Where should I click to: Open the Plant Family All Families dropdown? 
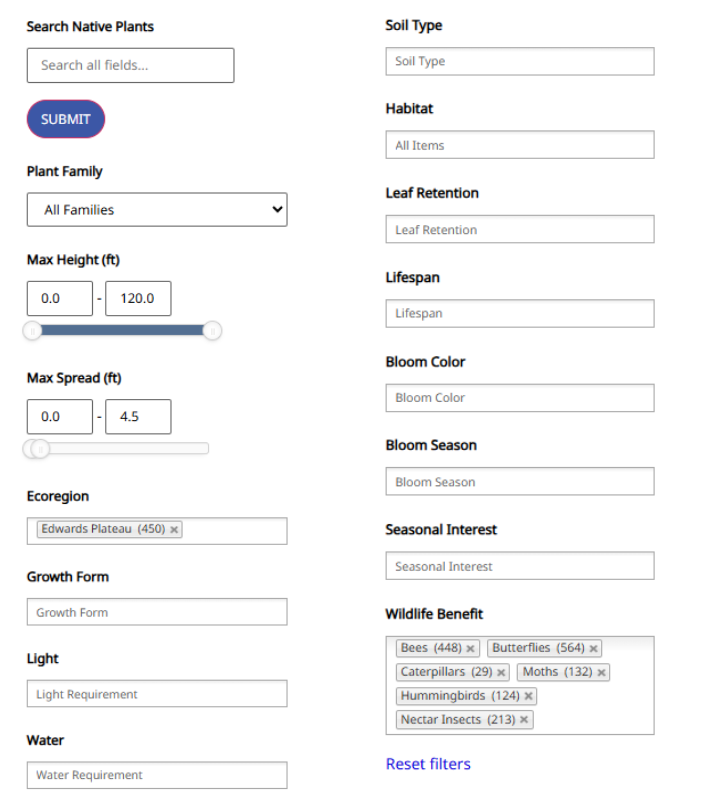click(x=157, y=210)
